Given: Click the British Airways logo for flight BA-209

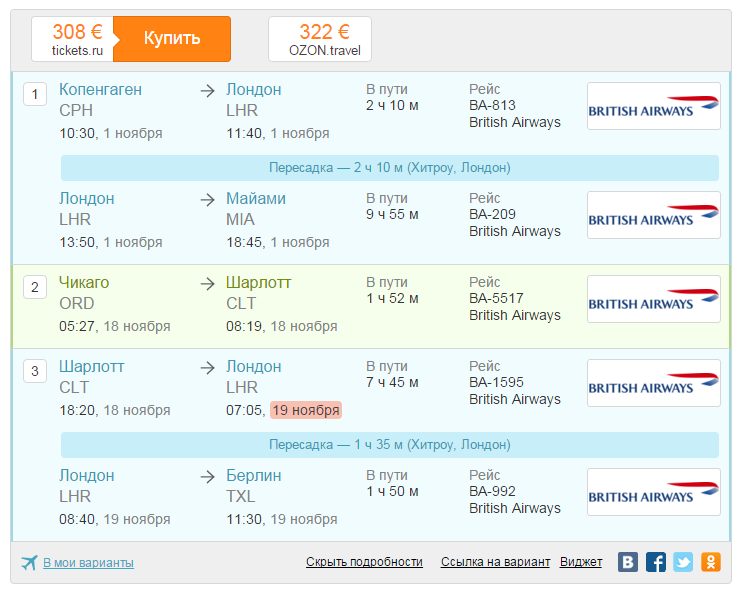Looking at the screenshot, I should pos(654,215).
